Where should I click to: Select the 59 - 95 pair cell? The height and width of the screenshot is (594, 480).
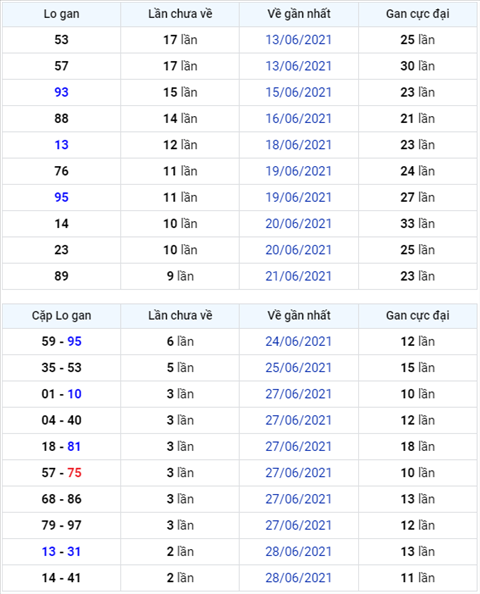(61, 341)
